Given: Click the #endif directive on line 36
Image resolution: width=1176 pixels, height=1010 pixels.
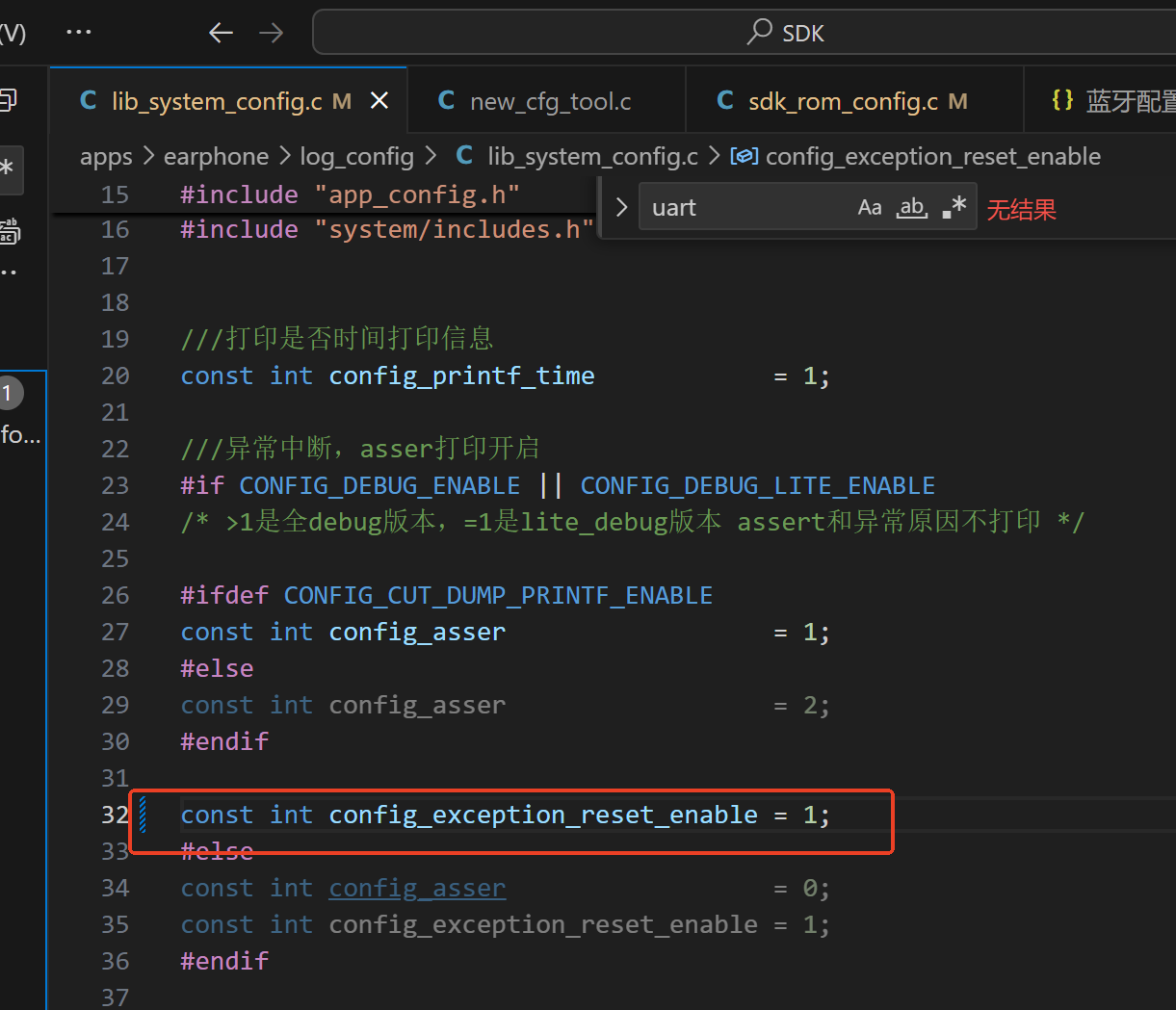Looking at the screenshot, I should (224, 961).
